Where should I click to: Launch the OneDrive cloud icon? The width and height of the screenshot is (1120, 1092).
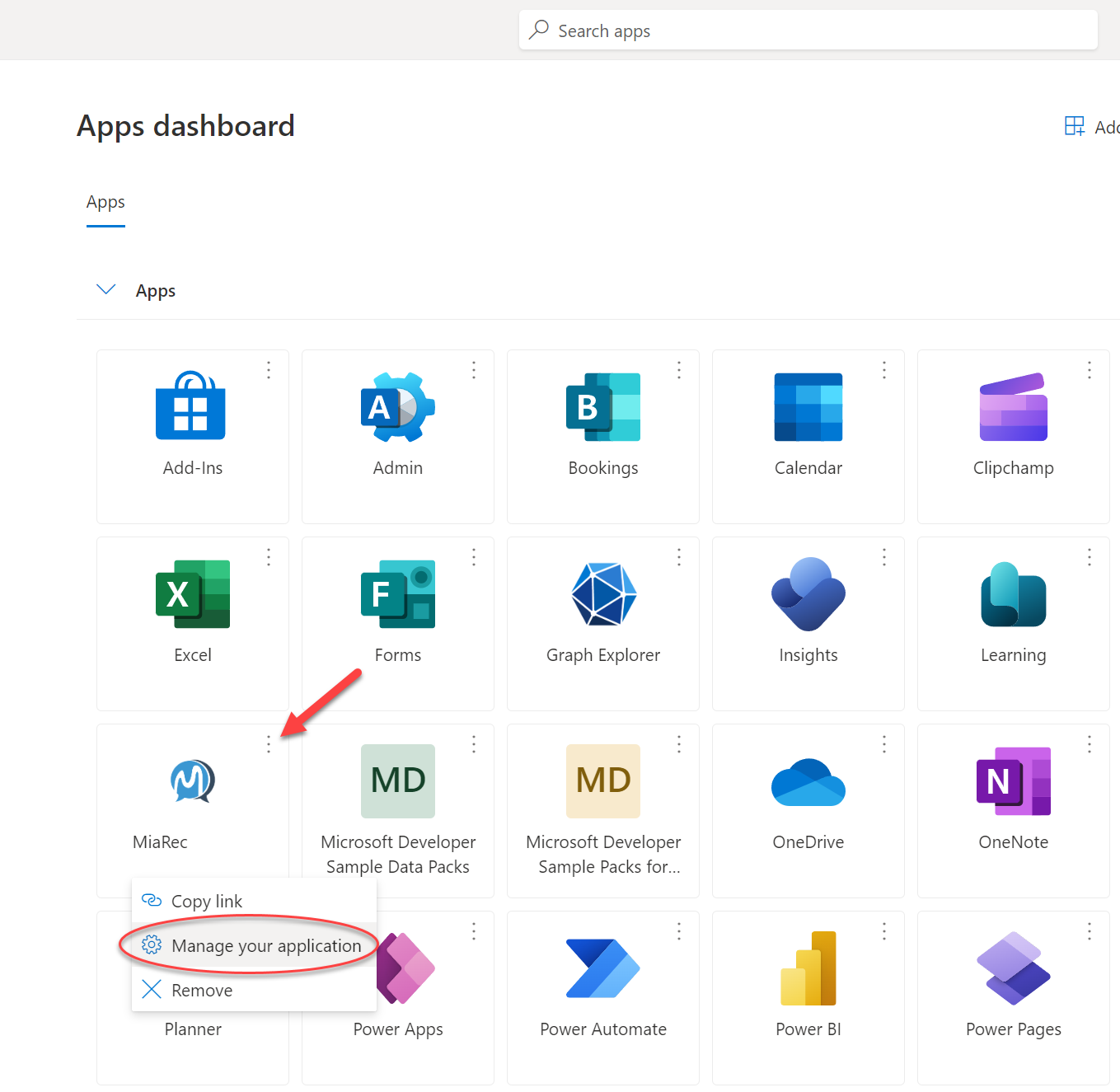(808, 781)
